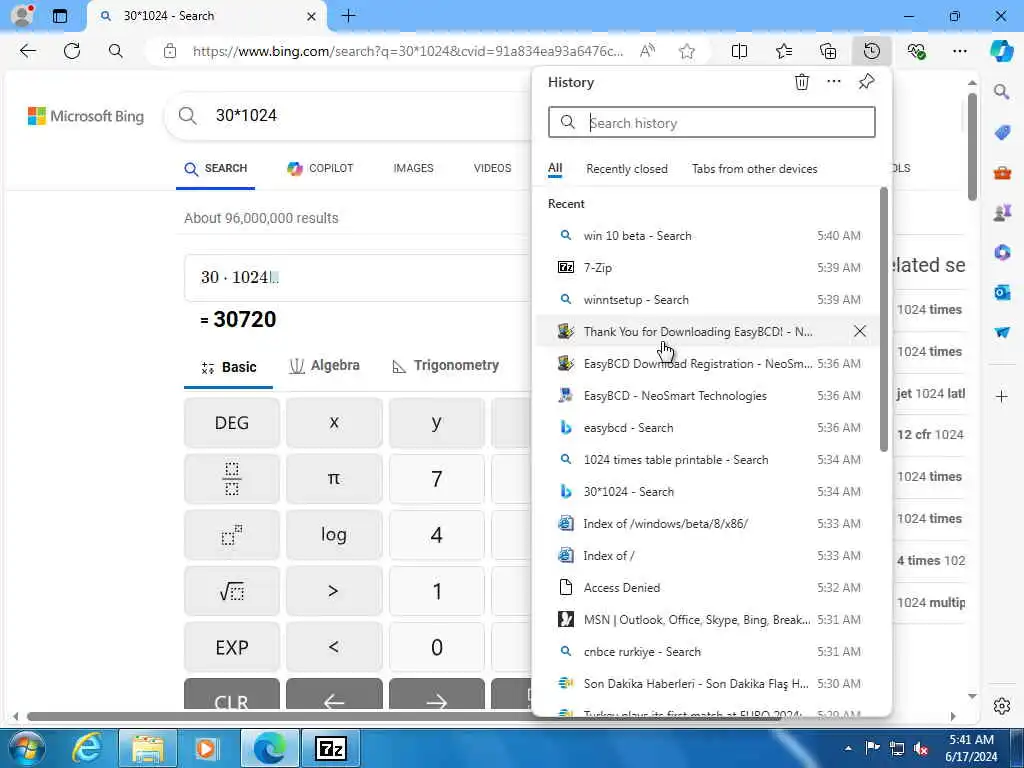Pin the History panel
Viewport: 1024px width, 768px height.
click(x=866, y=82)
